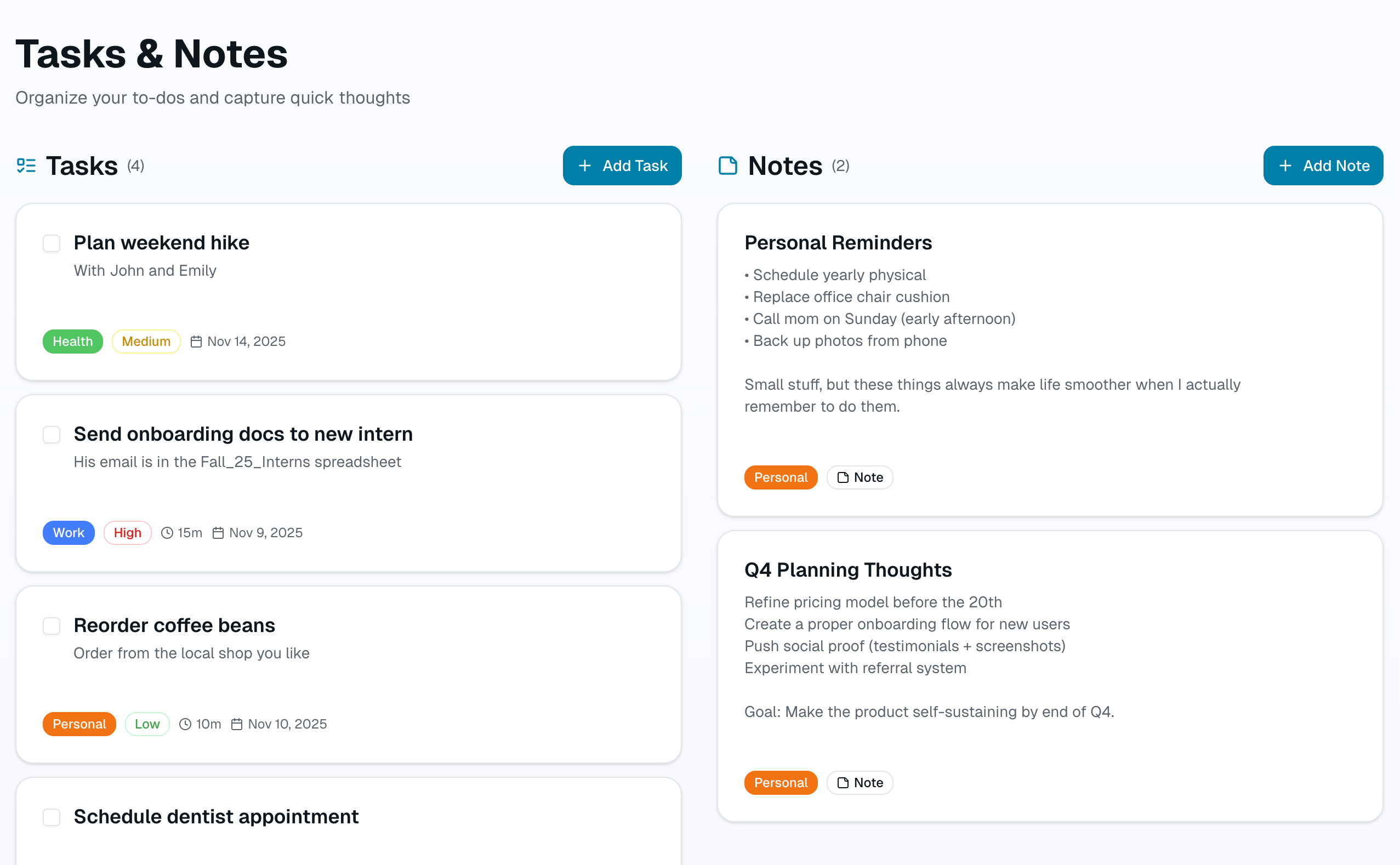Click 'Experiment with referral system' line
The image size is (1400, 865).
point(855,669)
